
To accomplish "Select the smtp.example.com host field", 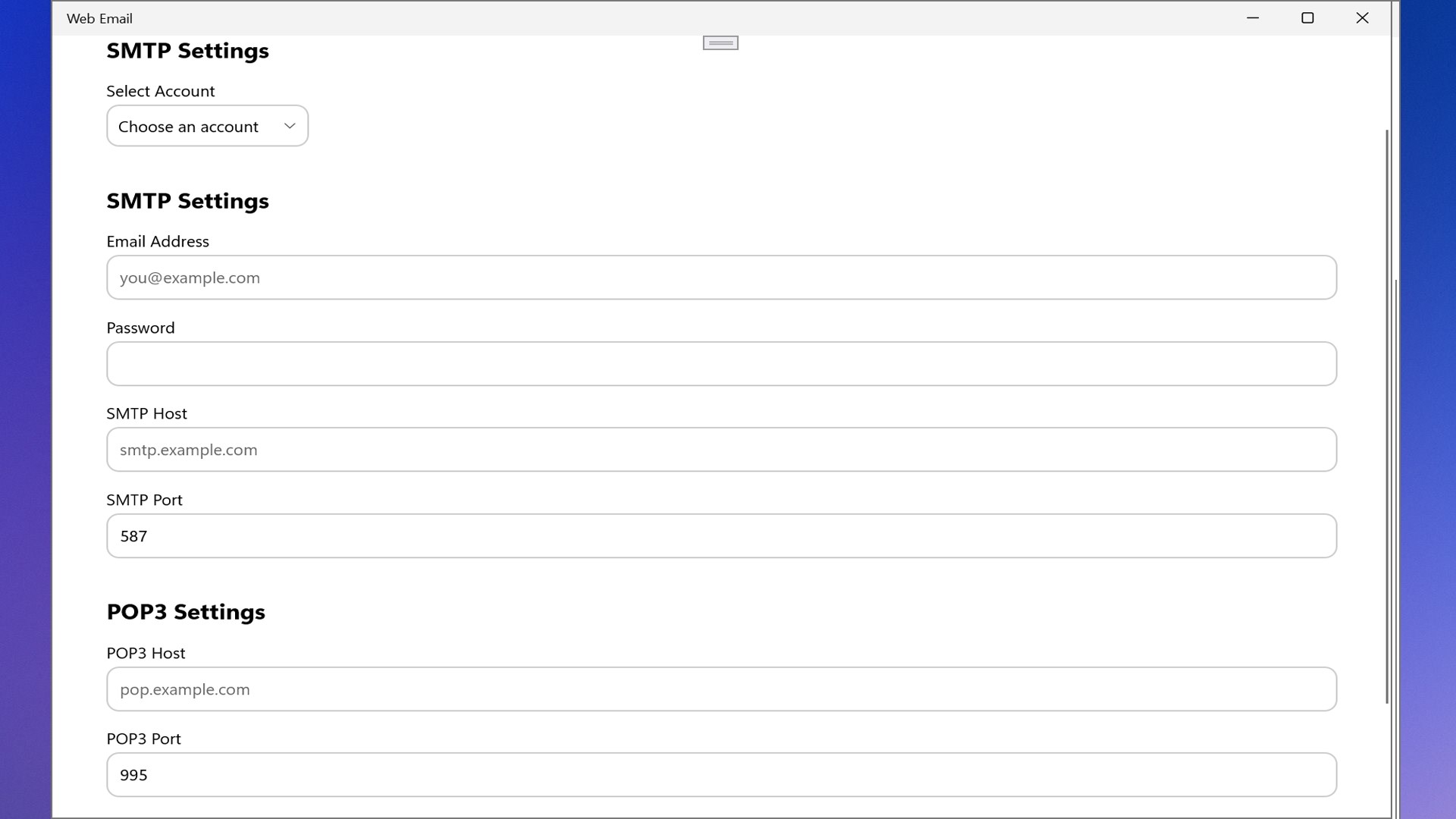I will (721, 450).
